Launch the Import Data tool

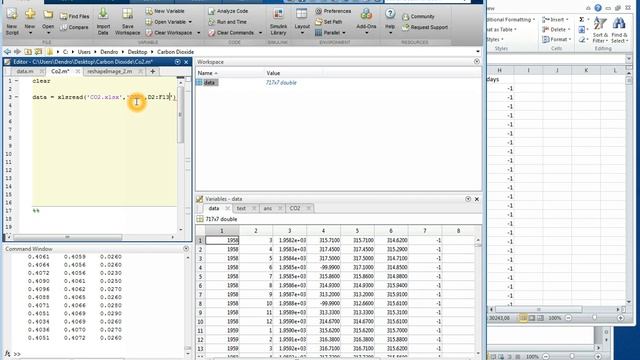103,21
